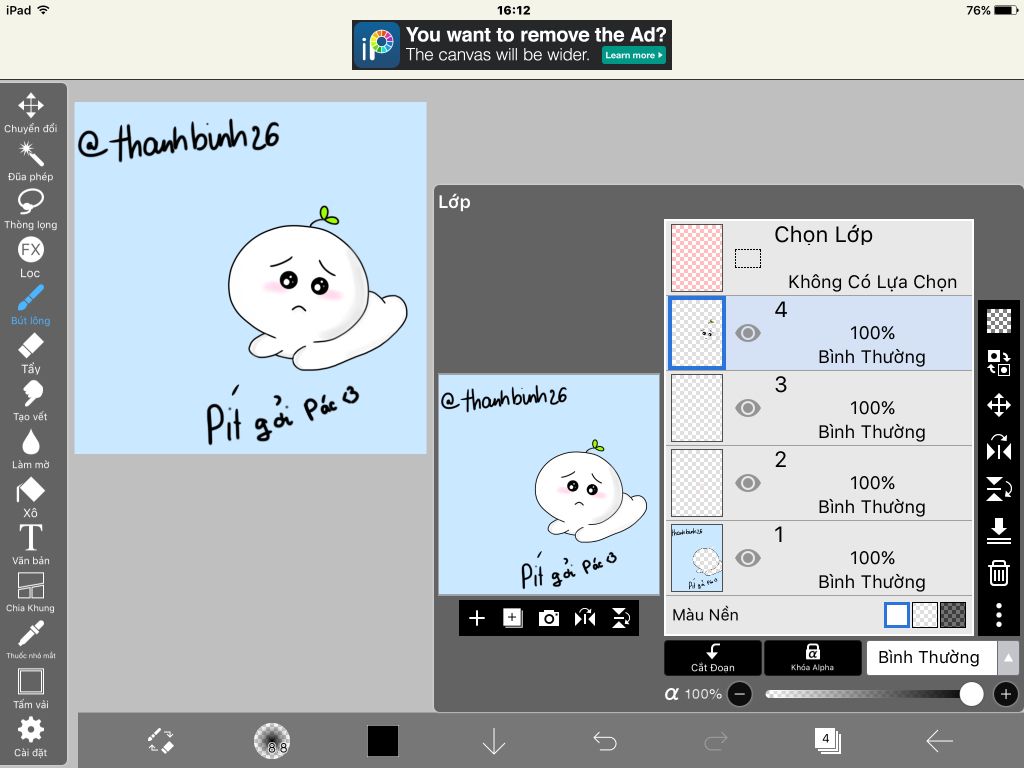
Task: Increase opacity with plus button
Action: [1006, 694]
